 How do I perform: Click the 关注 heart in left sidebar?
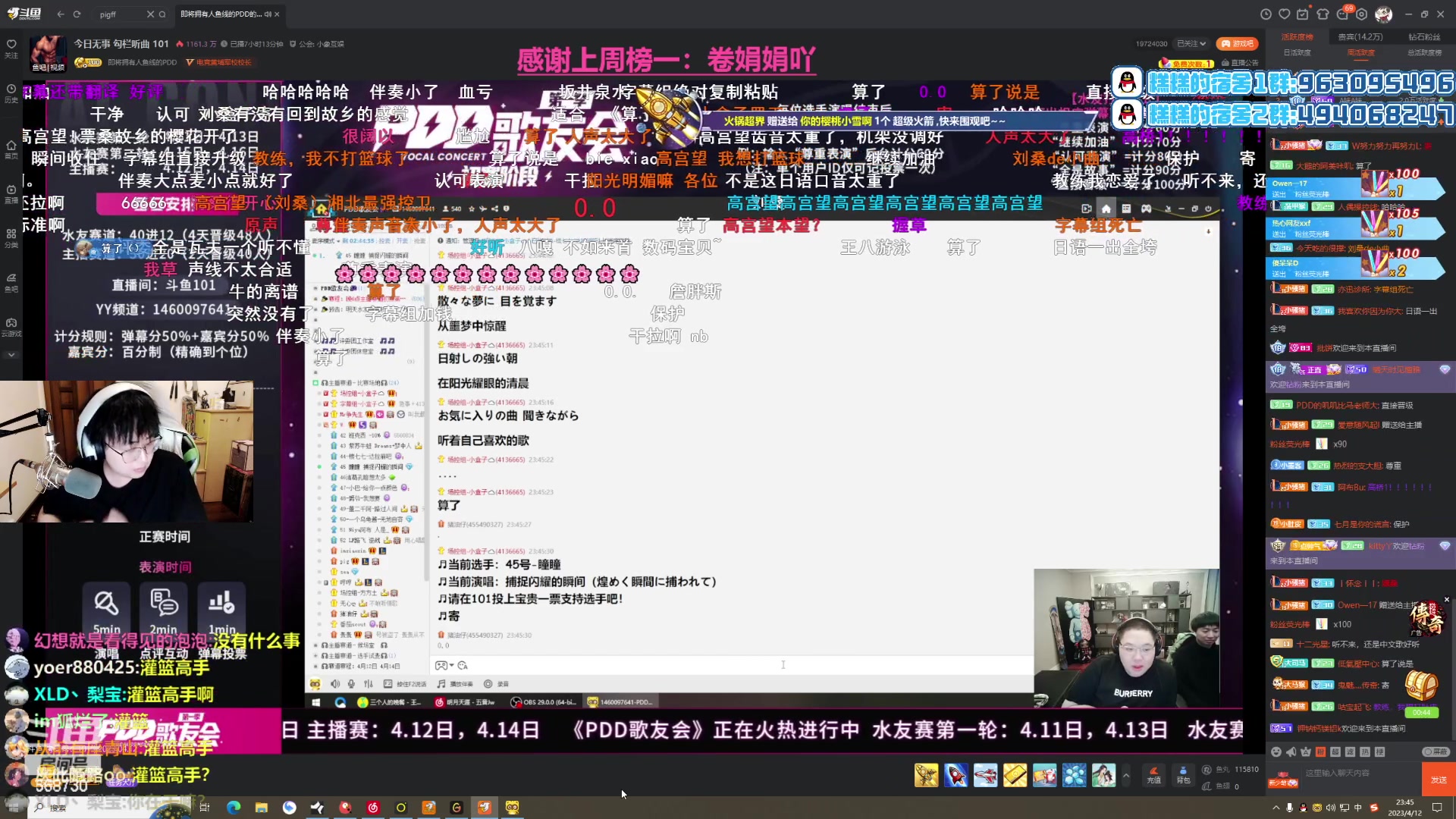pos(11,49)
